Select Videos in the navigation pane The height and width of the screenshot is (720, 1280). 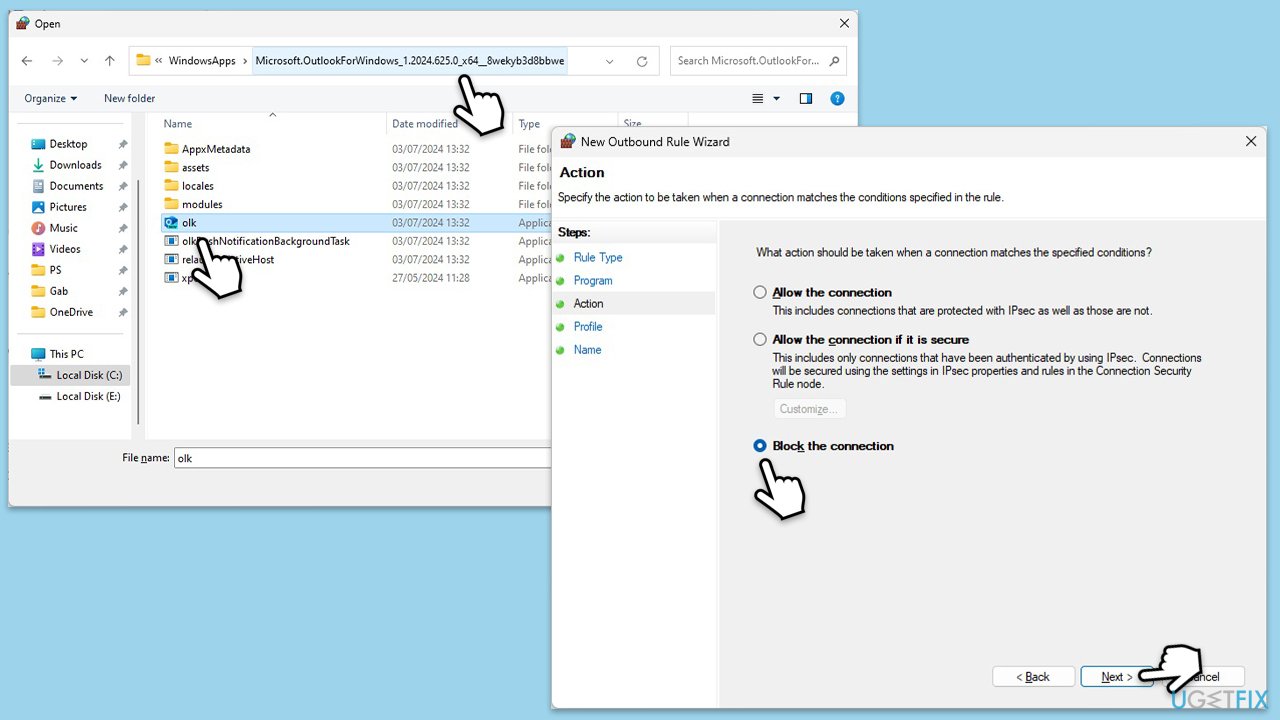pos(65,249)
